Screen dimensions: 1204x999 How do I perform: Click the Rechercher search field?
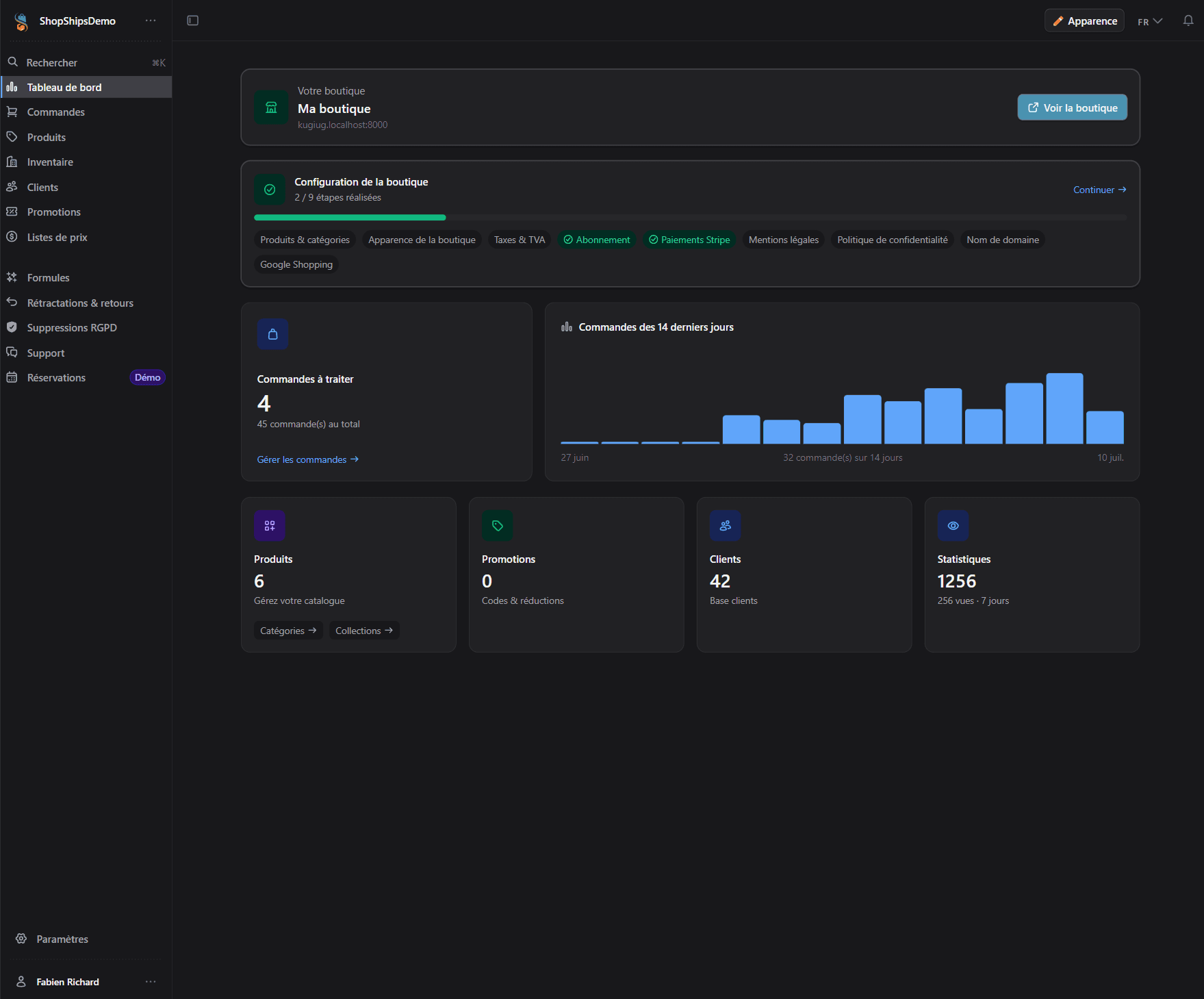pos(86,62)
